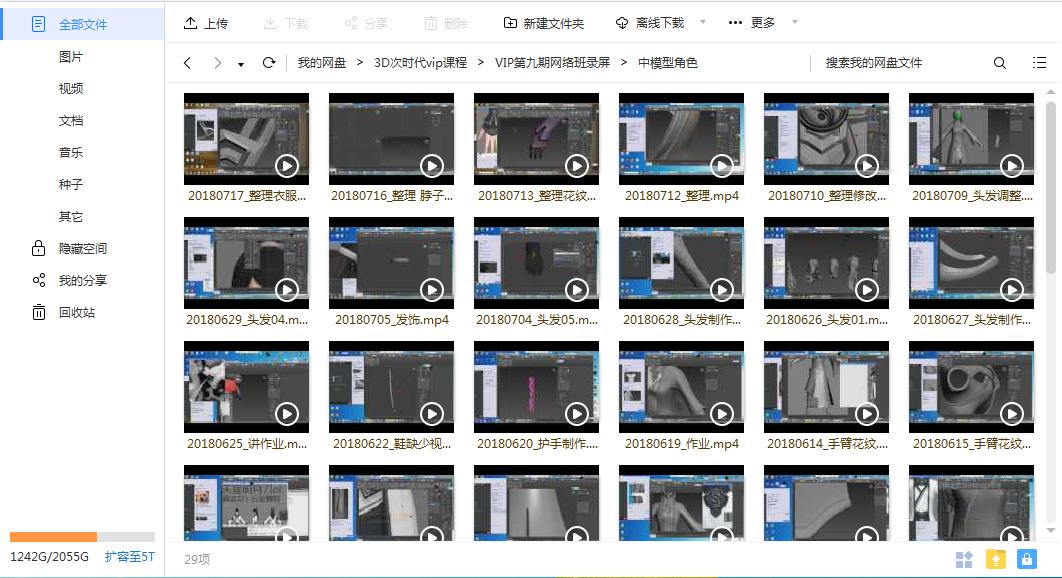
Task: Open video thumbnail 20180629_头发04
Action: 246,263
